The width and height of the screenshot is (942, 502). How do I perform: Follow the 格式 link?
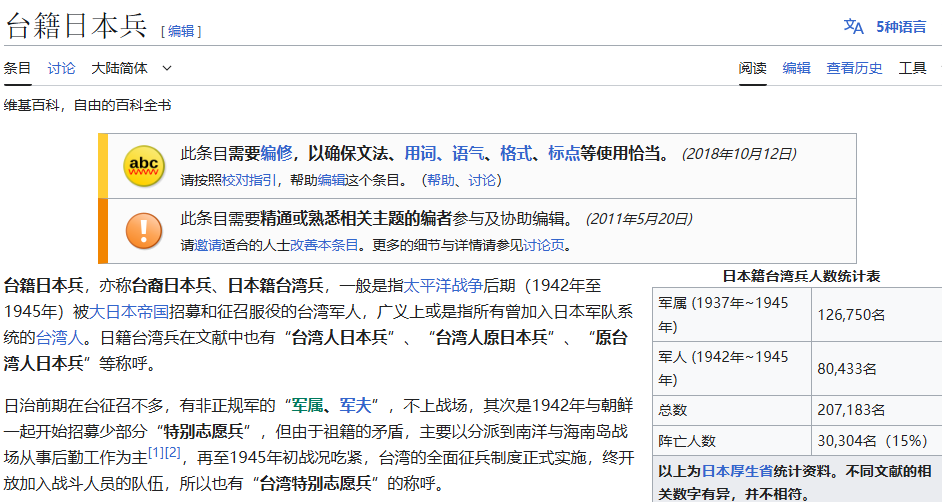click(516, 154)
